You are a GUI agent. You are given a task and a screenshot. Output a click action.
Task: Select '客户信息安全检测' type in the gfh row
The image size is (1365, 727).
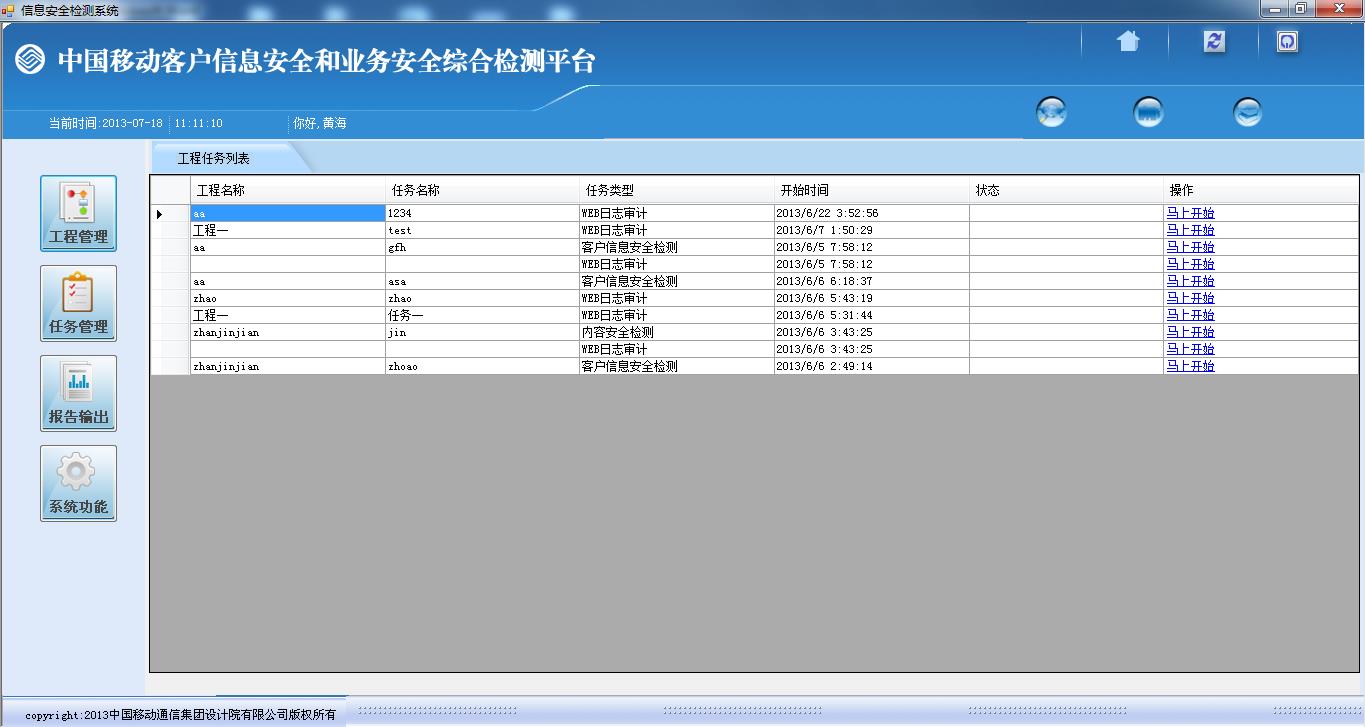click(677, 247)
